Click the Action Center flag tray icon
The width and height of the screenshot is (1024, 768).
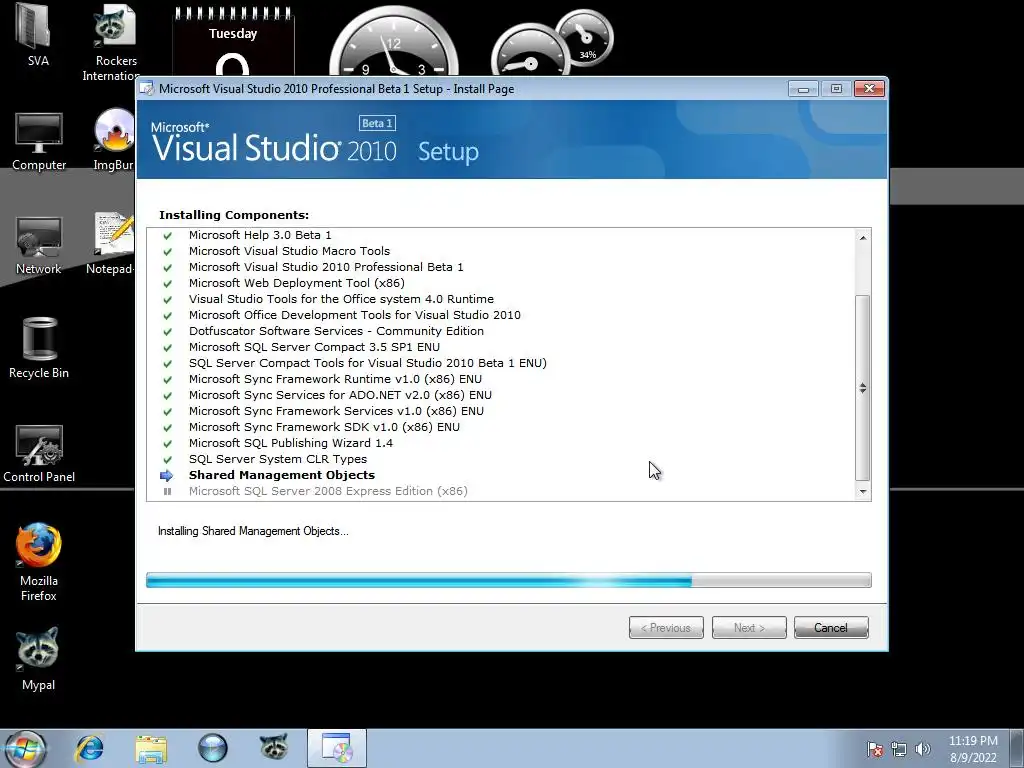(x=875, y=749)
